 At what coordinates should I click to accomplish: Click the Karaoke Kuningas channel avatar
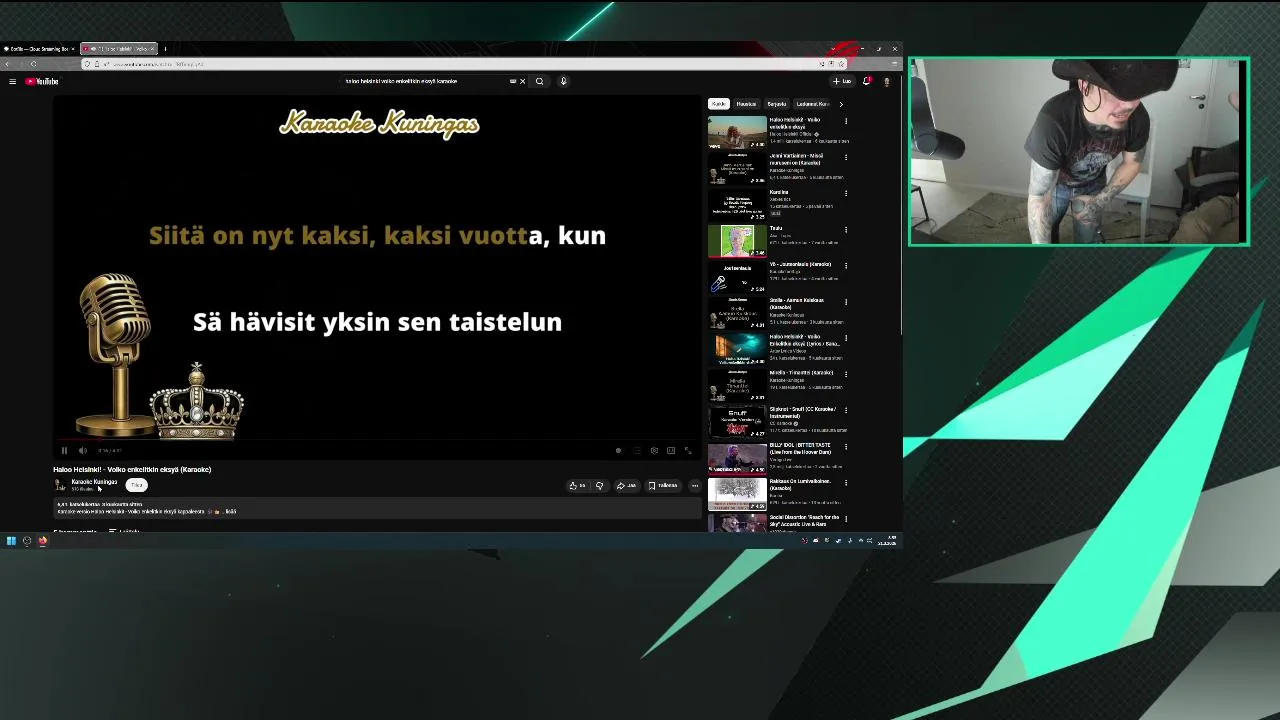click(60, 485)
